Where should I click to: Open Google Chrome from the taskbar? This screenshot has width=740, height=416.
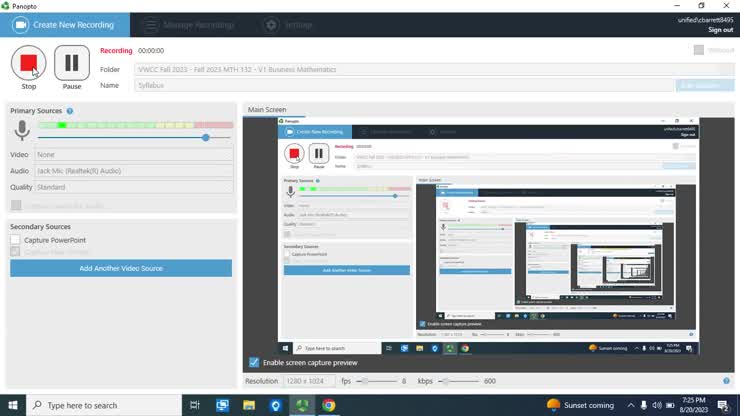pyautogui.click(x=328, y=405)
